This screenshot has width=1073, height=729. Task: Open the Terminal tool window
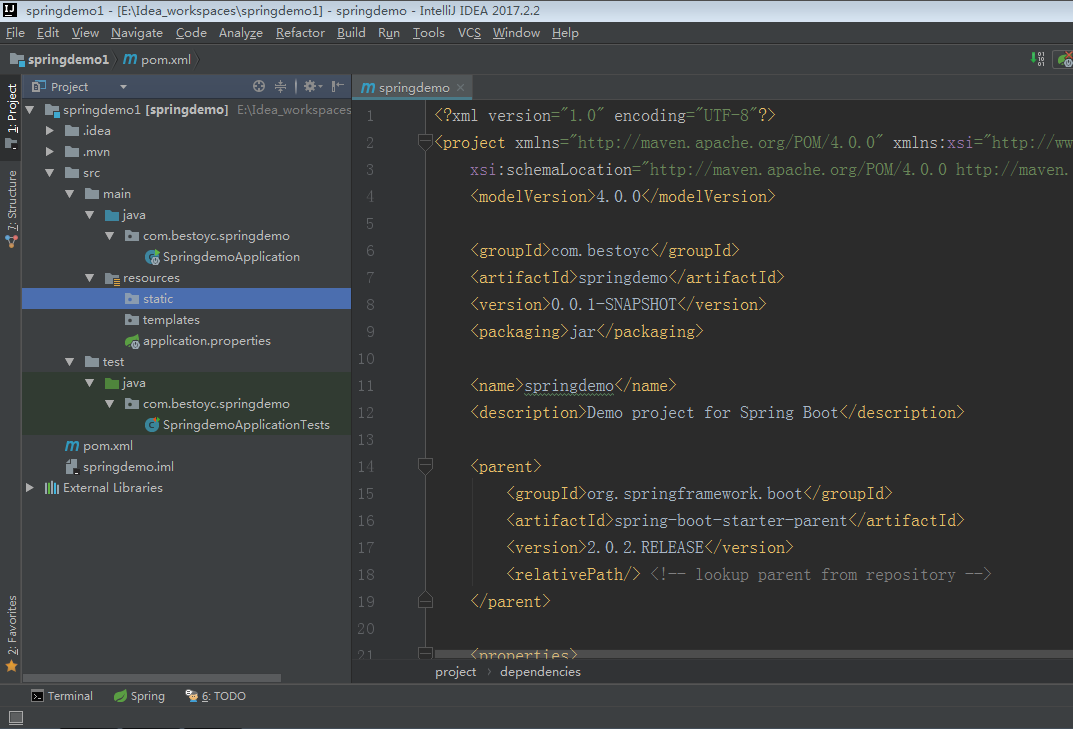[62, 696]
